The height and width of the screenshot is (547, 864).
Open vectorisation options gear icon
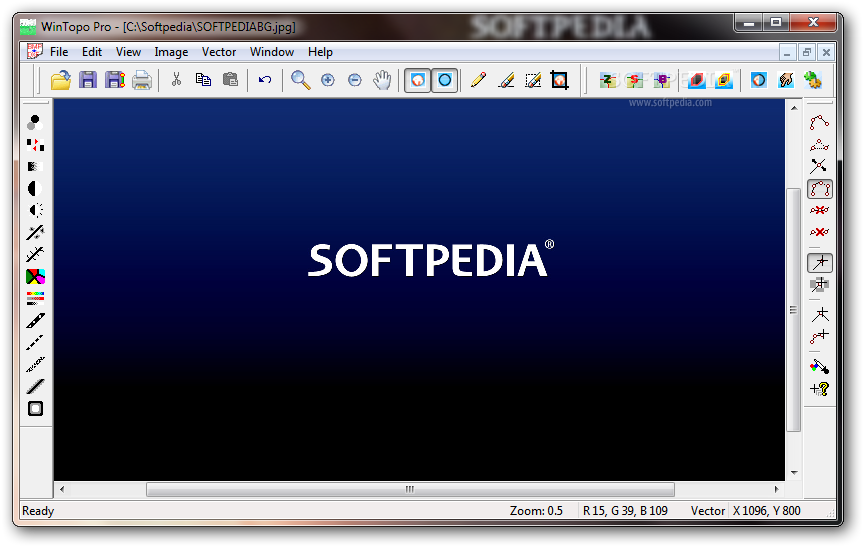(813, 80)
